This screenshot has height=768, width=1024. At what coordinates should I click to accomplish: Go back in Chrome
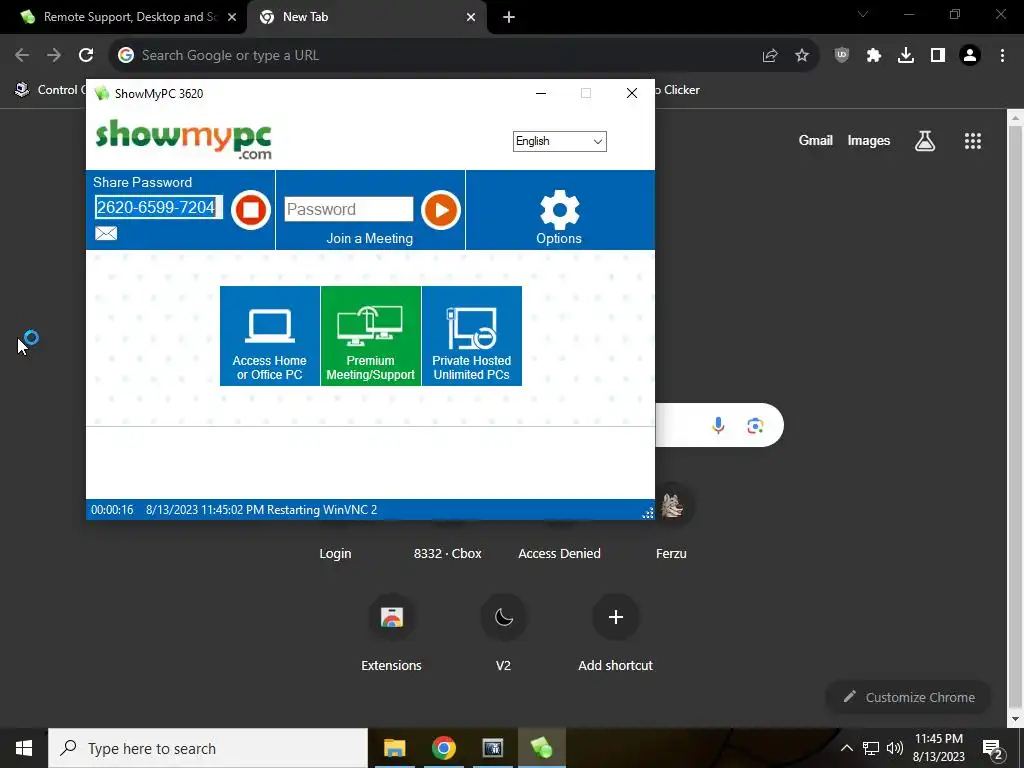click(22, 56)
